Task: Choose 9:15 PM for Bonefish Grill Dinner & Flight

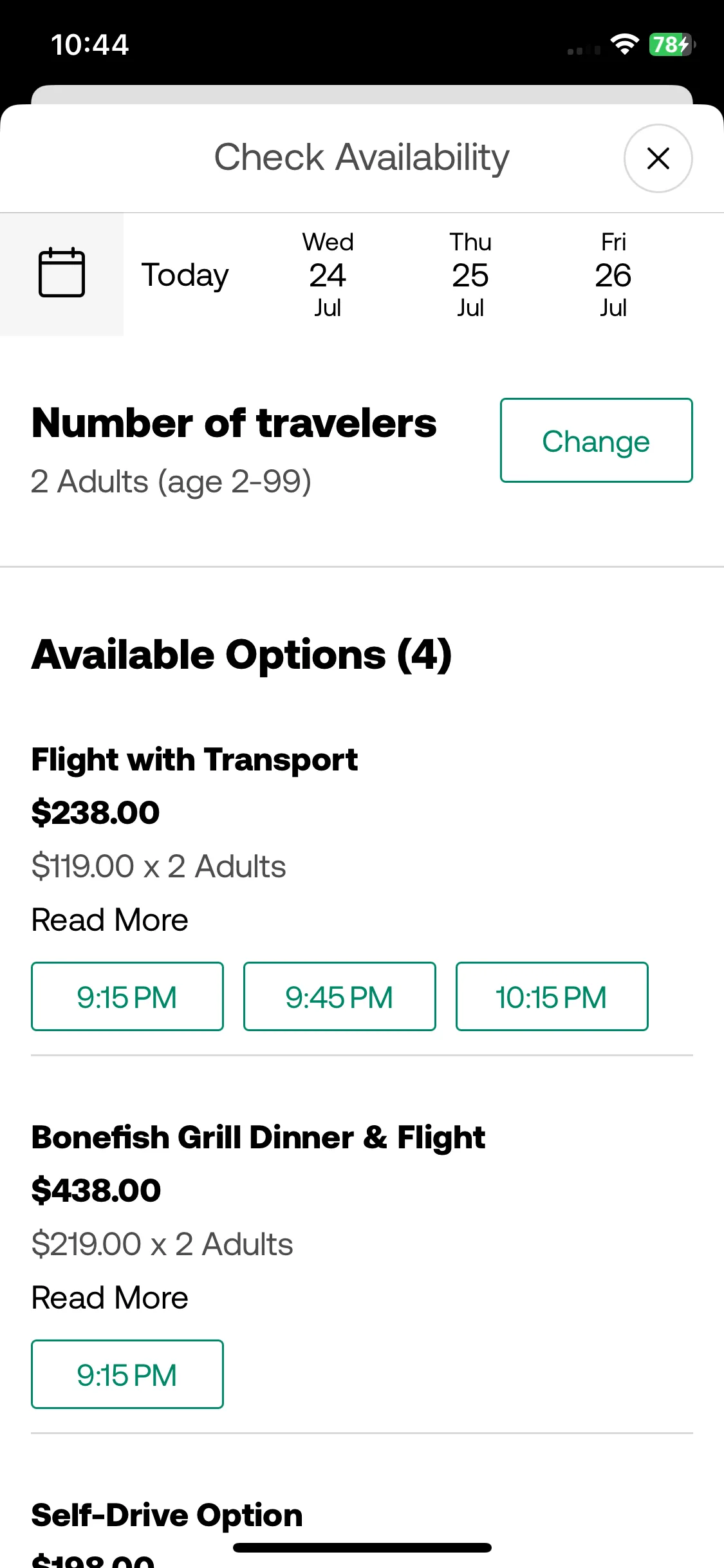Action: coord(127,1374)
